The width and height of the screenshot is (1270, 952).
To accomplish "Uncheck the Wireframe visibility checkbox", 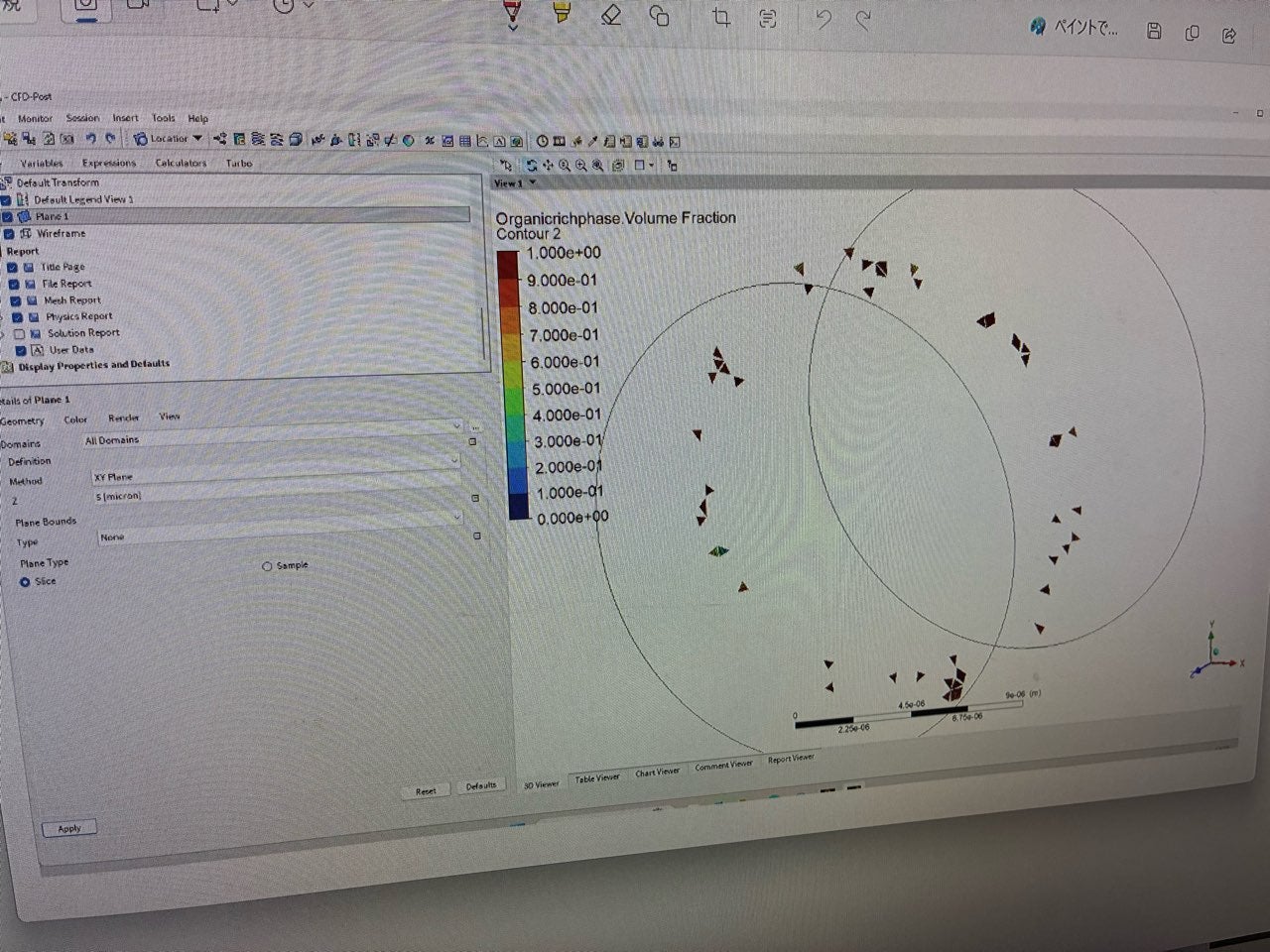I will 9,234.
